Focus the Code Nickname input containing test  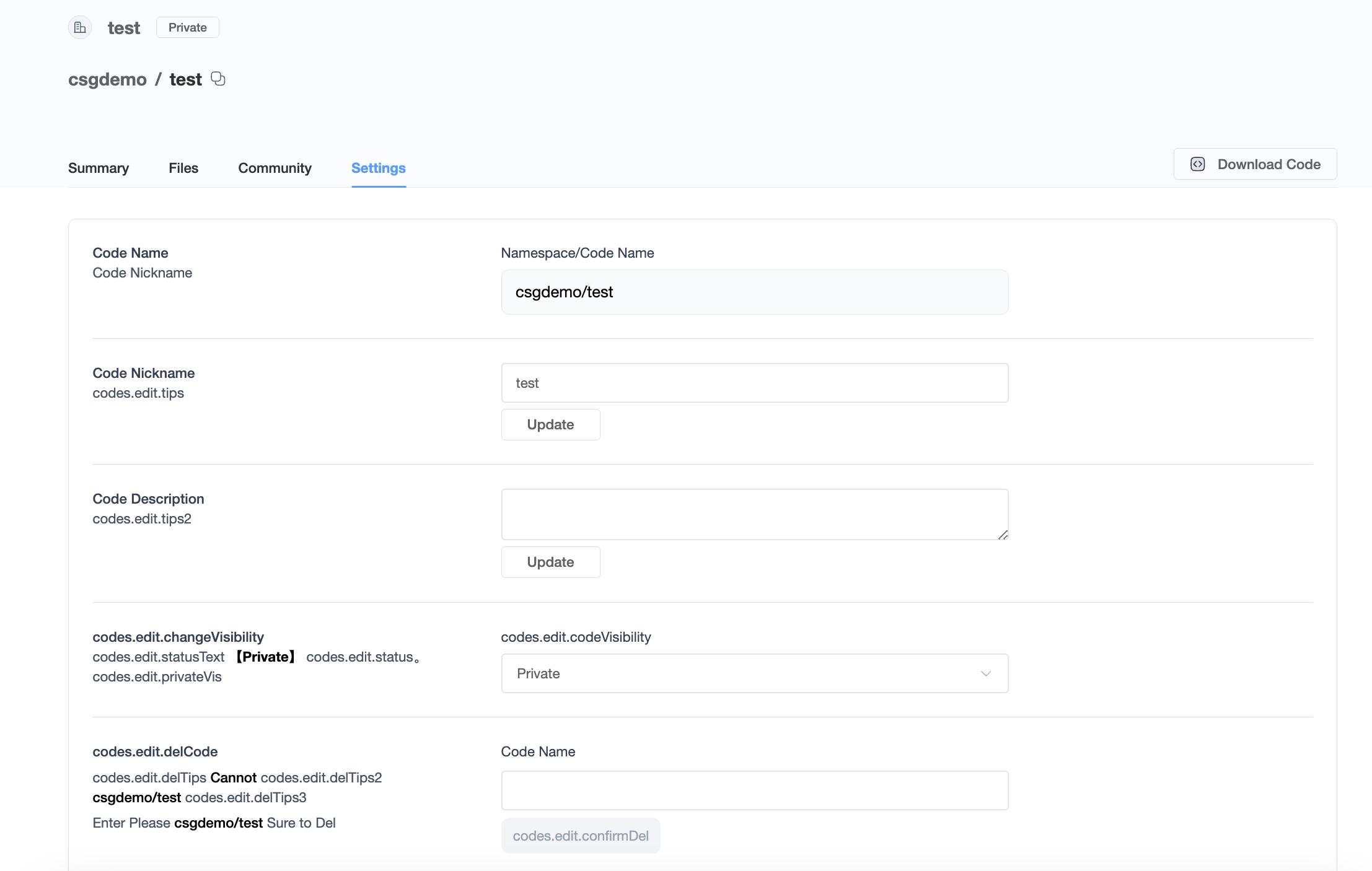[x=754, y=383]
